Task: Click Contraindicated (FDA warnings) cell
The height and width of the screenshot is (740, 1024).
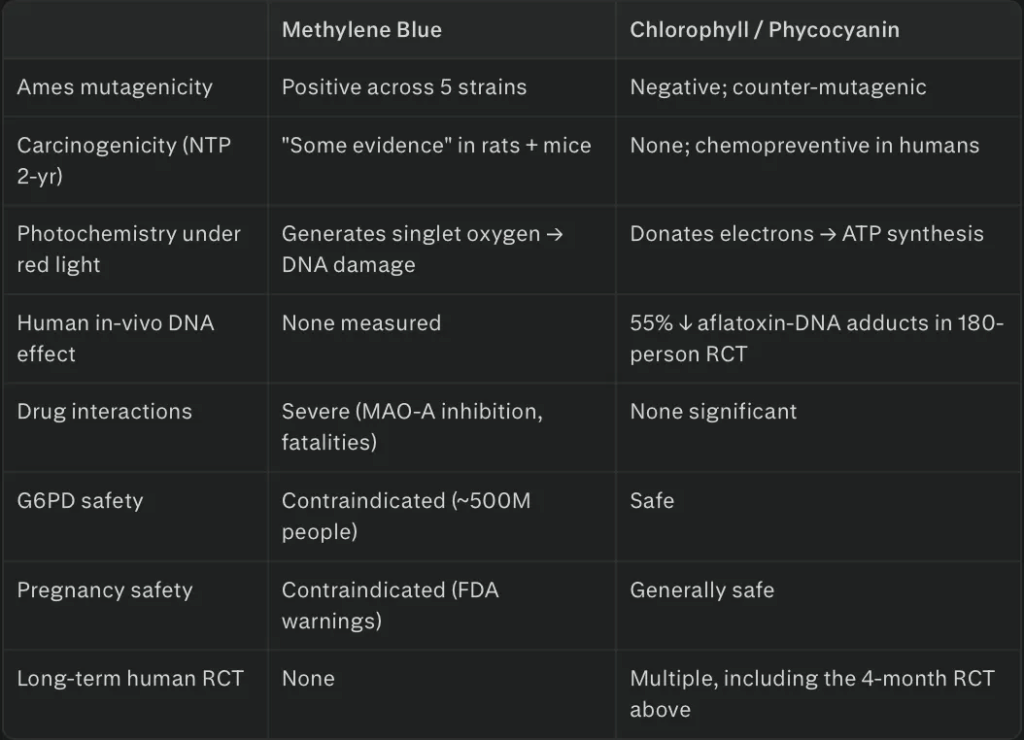Action: click(390, 605)
